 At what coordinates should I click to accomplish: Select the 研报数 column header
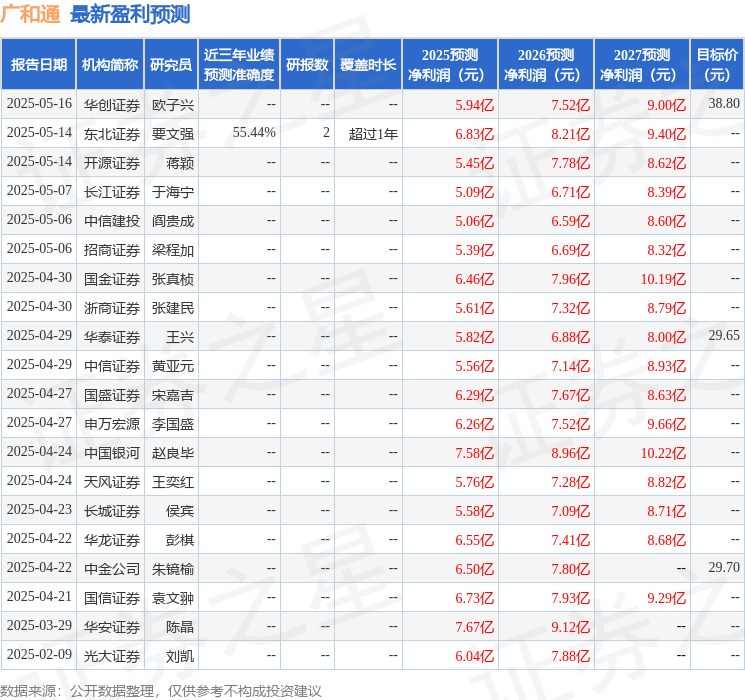pyautogui.click(x=307, y=64)
